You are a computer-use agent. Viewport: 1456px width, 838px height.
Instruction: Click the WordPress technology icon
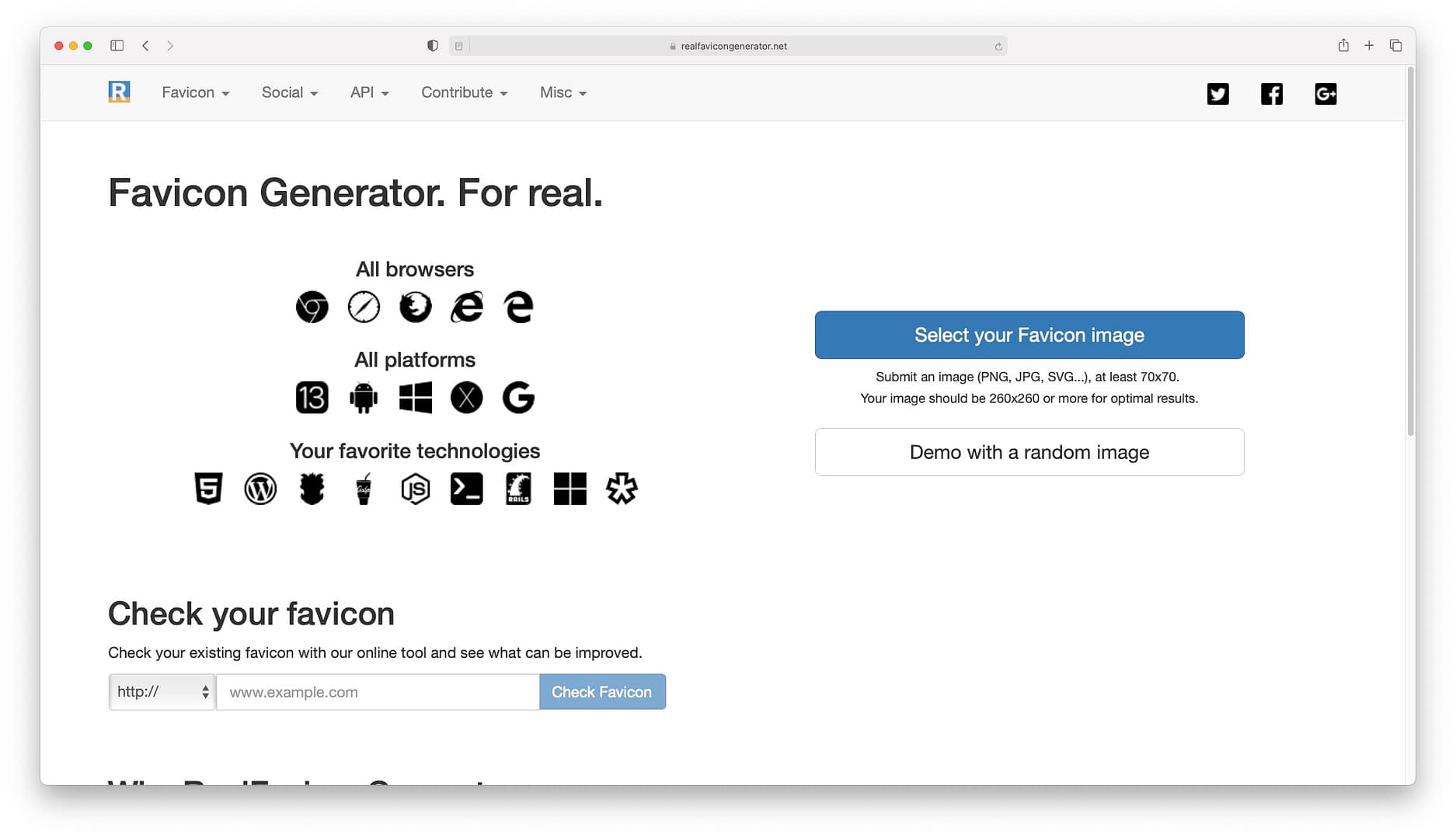[260, 489]
